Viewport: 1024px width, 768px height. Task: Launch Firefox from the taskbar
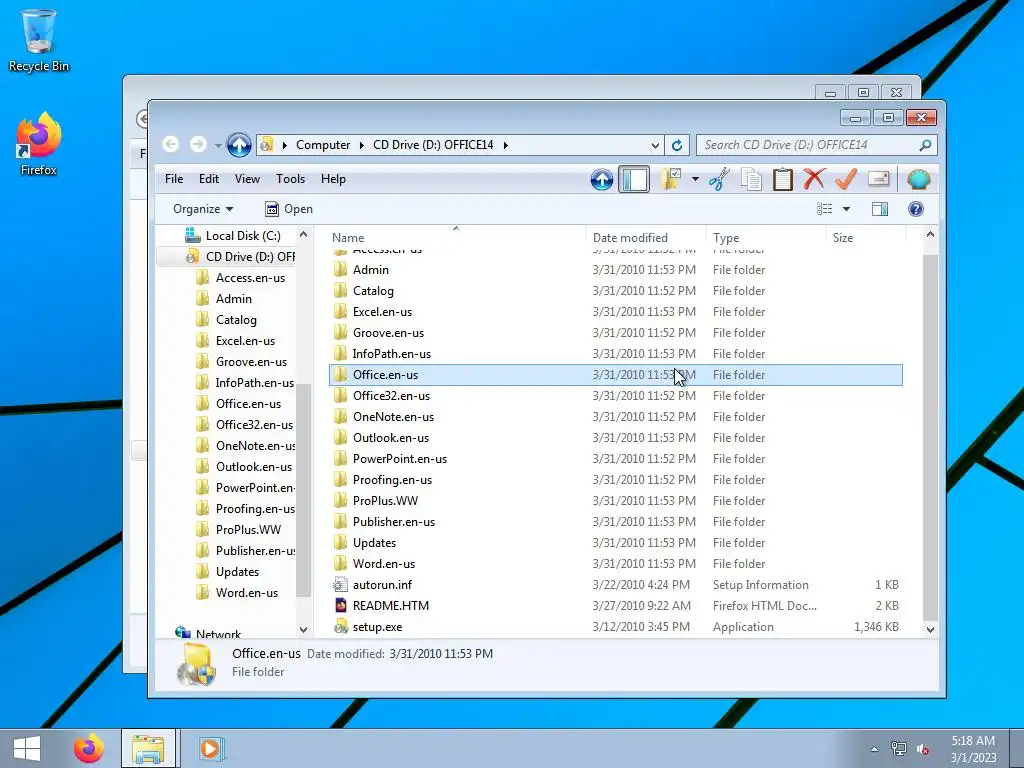point(89,748)
